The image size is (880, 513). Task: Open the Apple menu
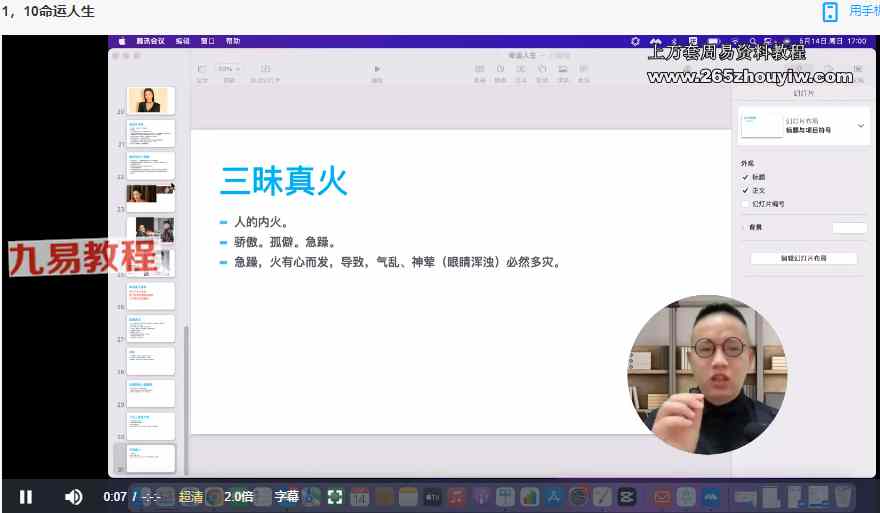(x=122, y=41)
